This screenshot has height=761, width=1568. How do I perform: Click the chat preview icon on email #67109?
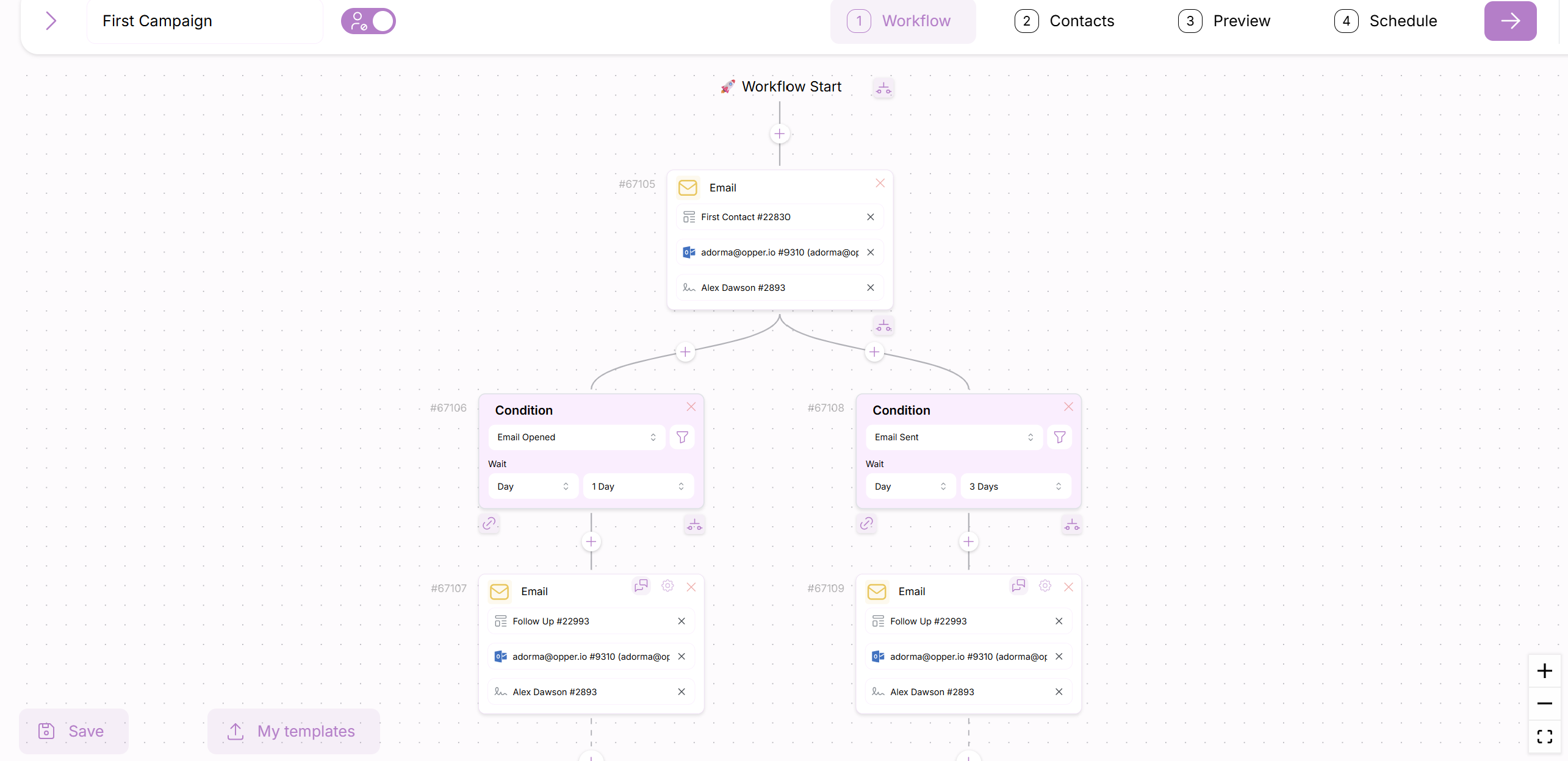point(1018,586)
